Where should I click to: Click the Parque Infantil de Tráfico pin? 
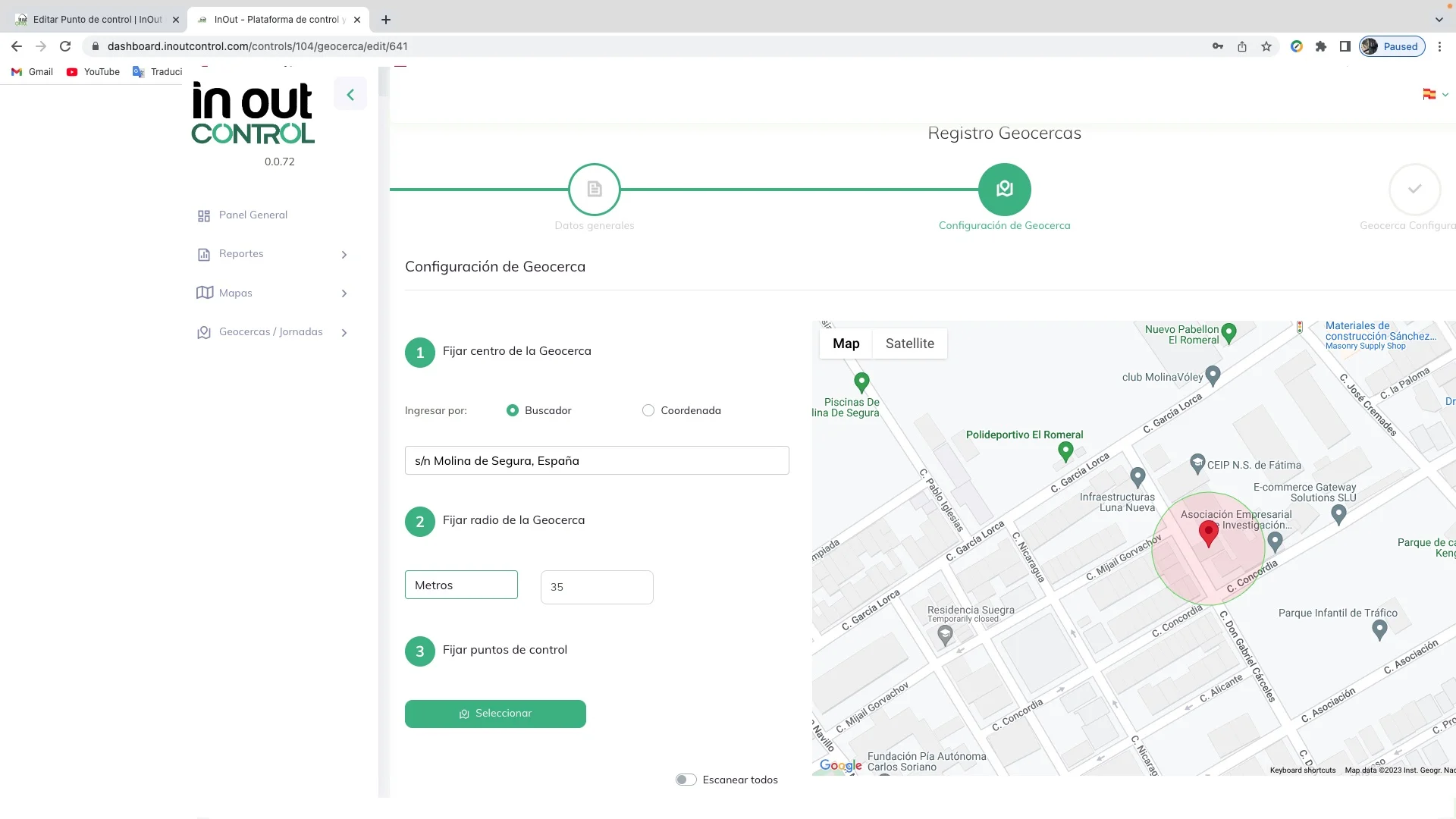(1379, 629)
